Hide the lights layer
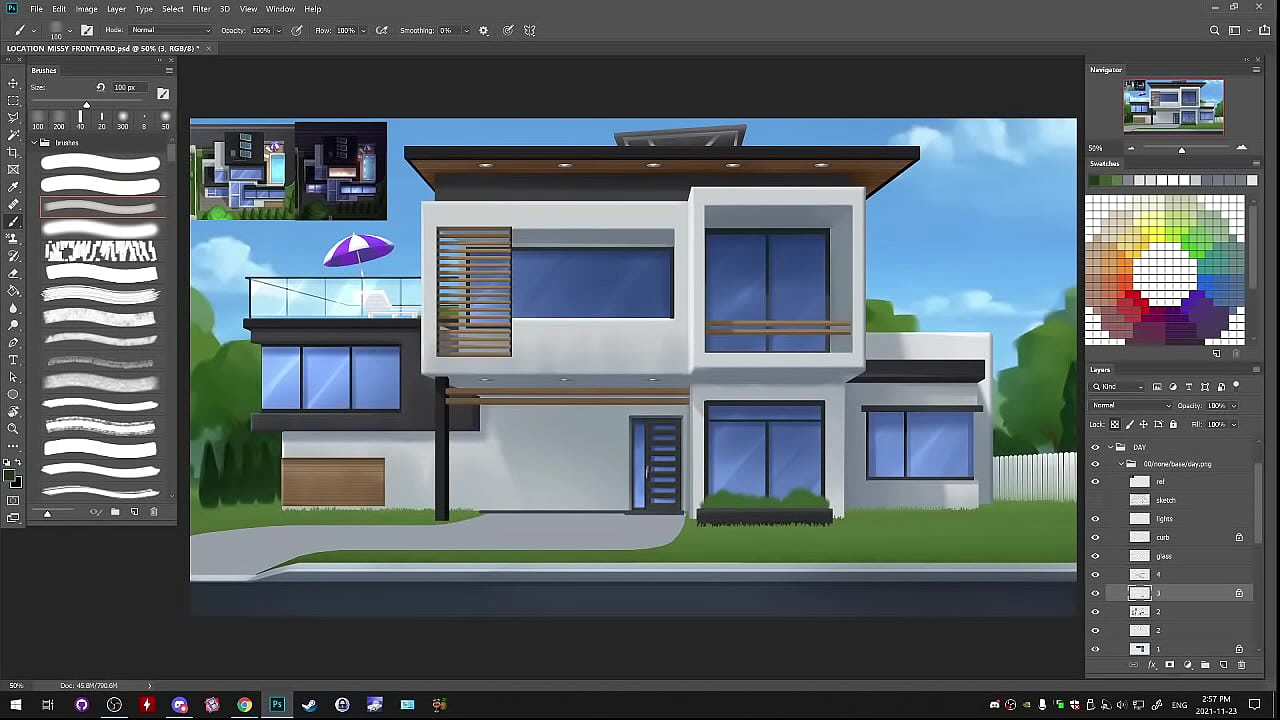Viewport: 1280px width, 720px height. (1095, 519)
